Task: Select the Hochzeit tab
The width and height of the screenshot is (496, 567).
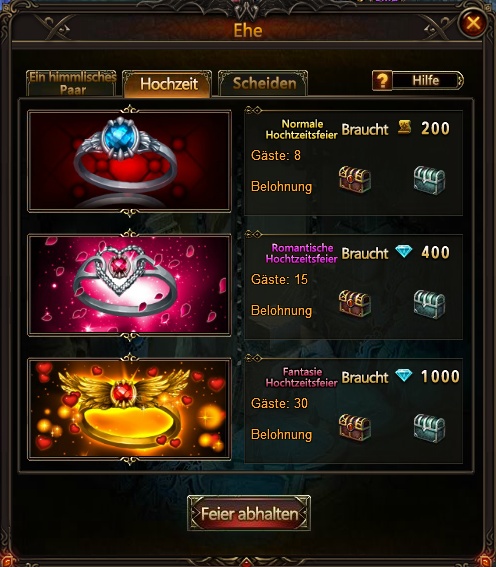Action: 167,84
